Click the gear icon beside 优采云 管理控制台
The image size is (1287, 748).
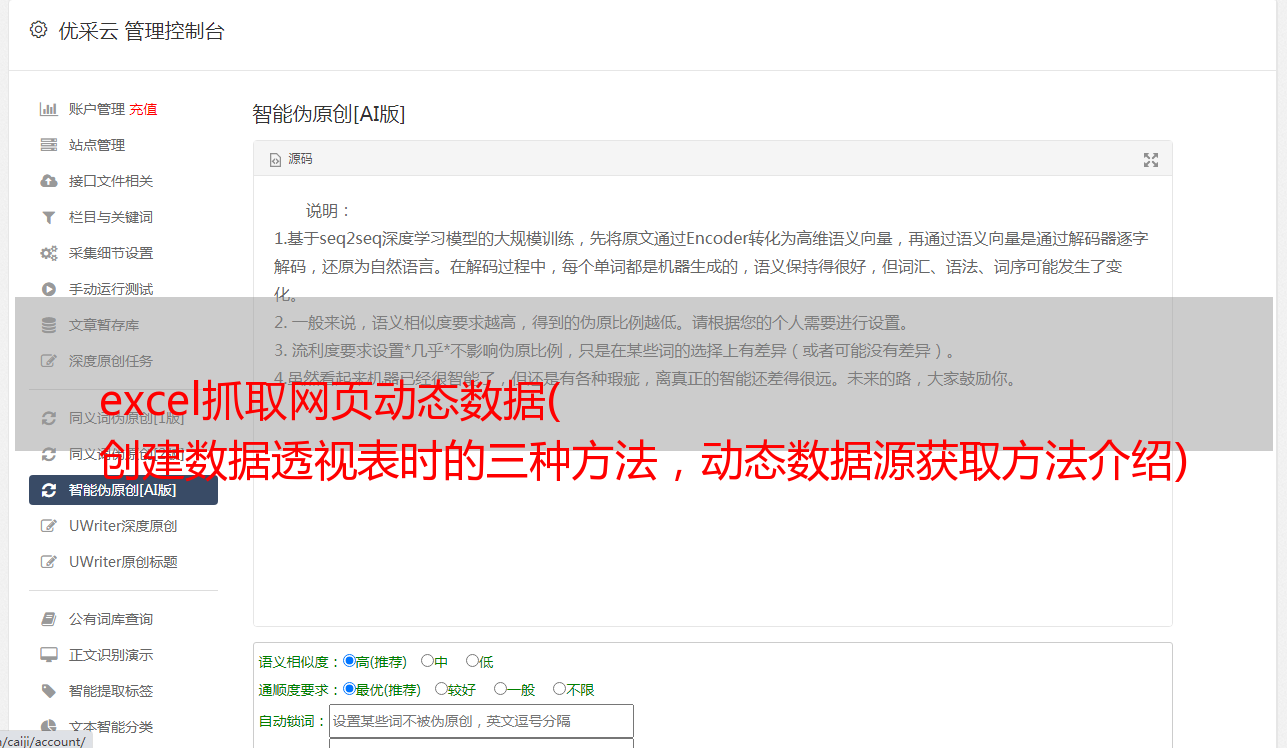[38, 30]
